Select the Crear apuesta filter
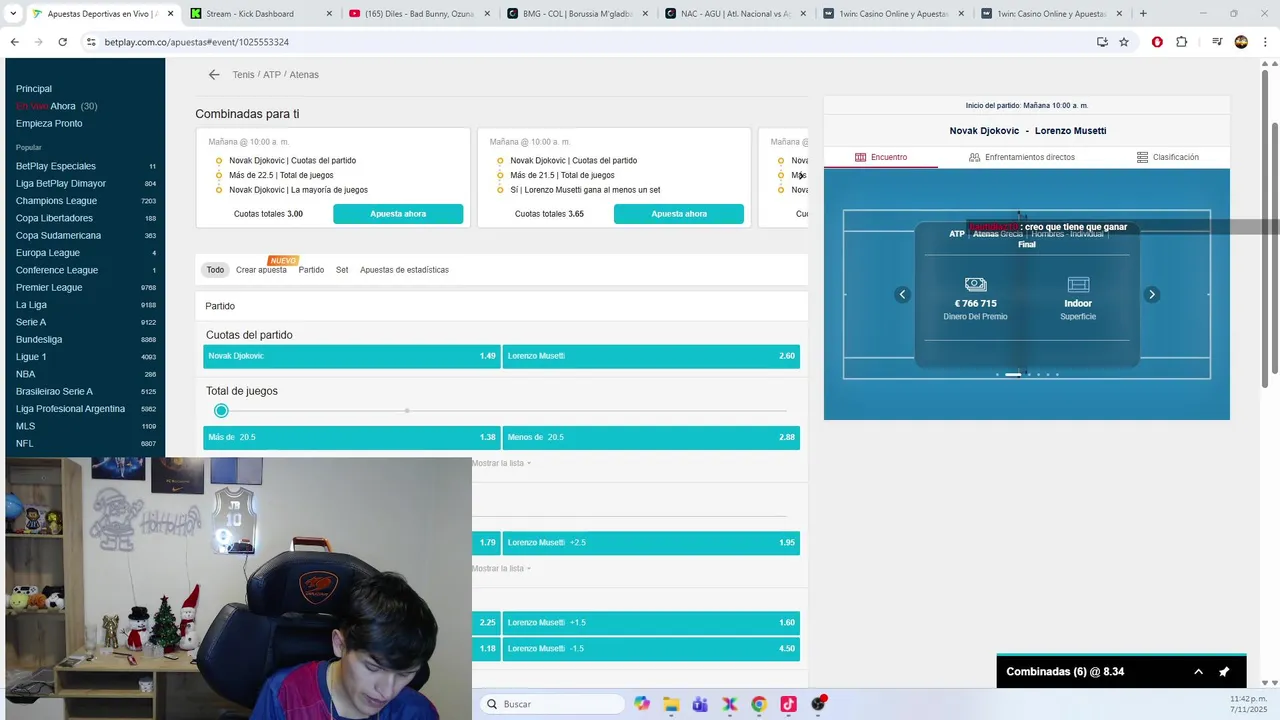Viewport: 1280px width, 720px height. [x=261, y=270]
